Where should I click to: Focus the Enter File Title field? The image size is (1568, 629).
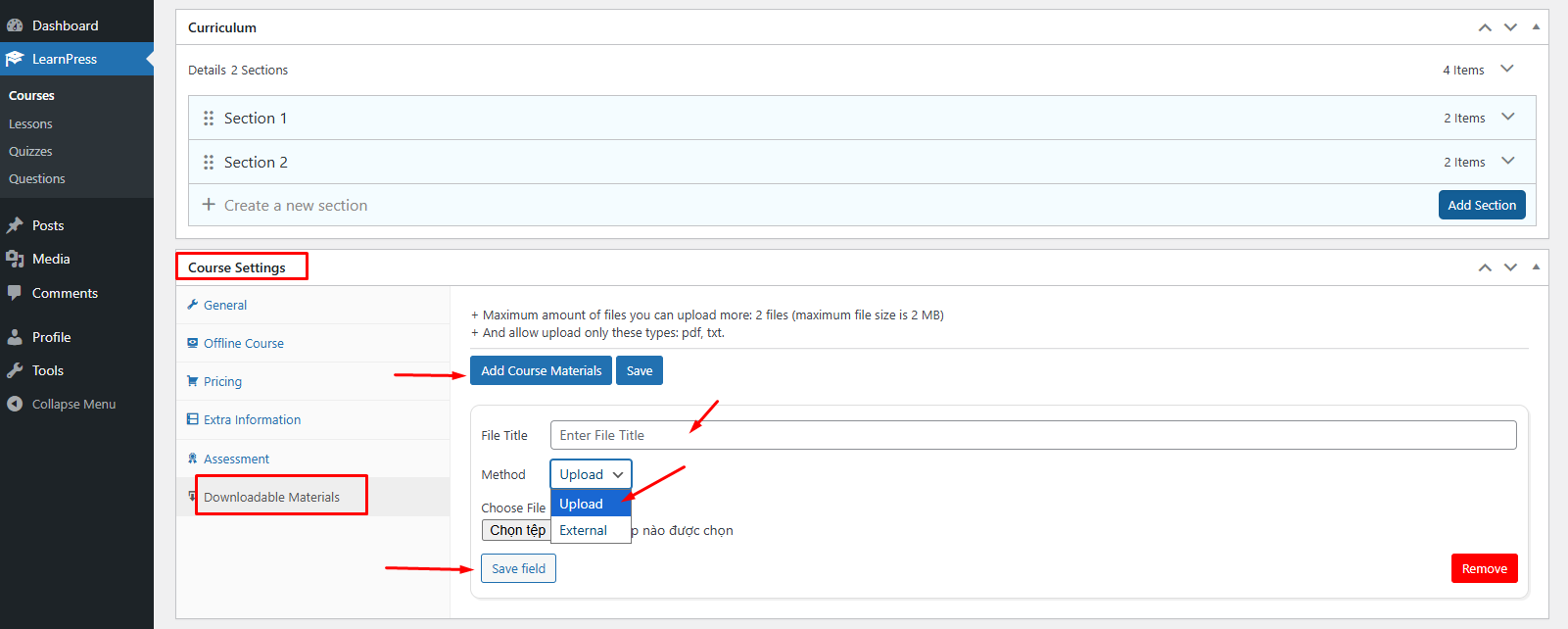[1032, 435]
